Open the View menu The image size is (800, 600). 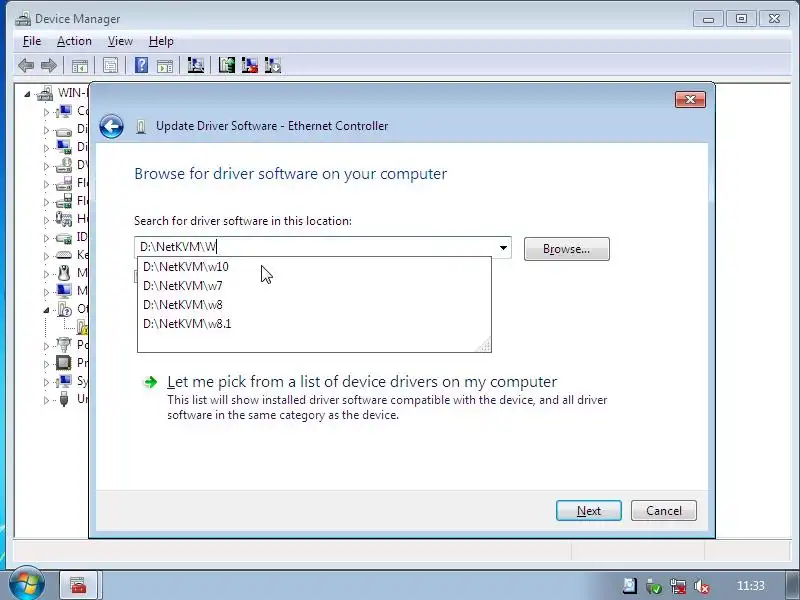click(120, 41)
